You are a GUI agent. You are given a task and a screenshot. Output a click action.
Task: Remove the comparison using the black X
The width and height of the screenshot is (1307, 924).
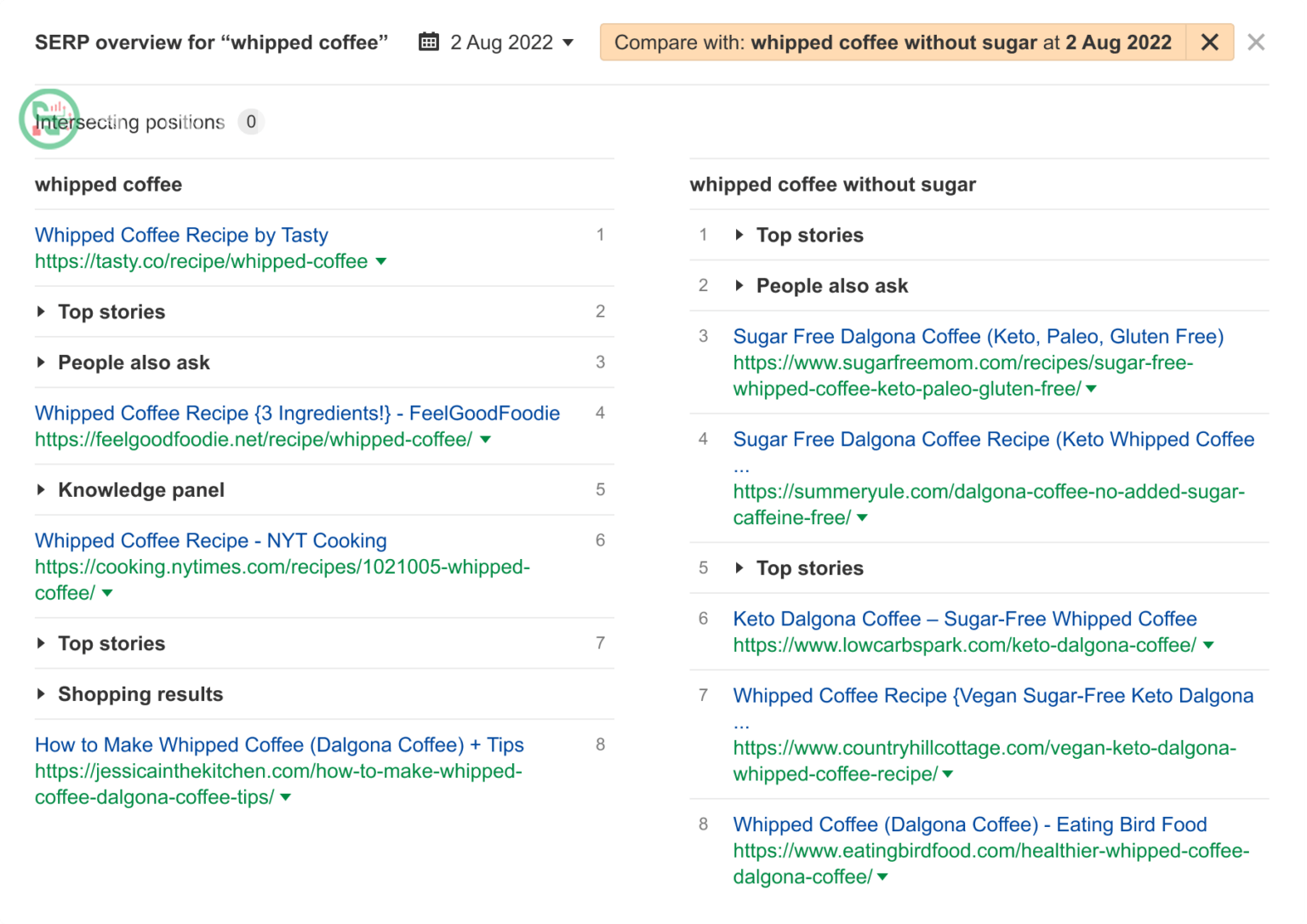point(1209,42)
